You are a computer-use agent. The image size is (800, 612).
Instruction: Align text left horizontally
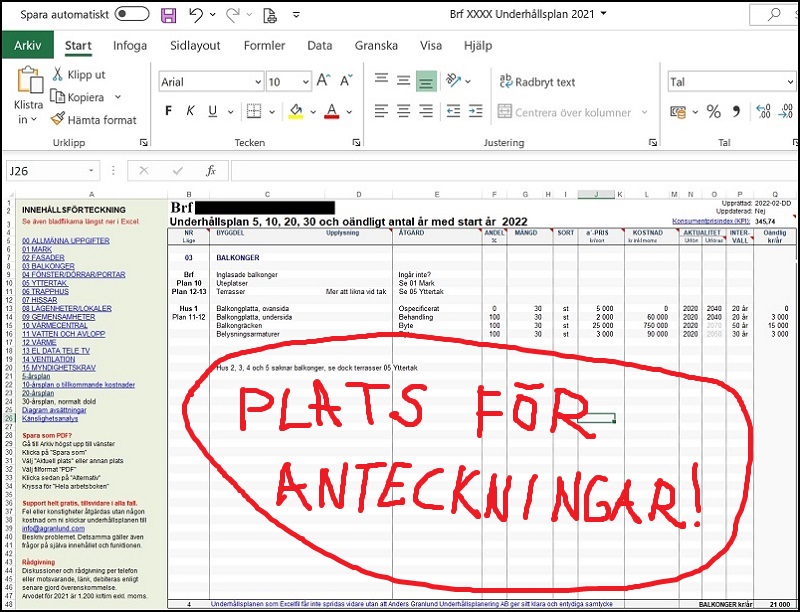[381, 111]
